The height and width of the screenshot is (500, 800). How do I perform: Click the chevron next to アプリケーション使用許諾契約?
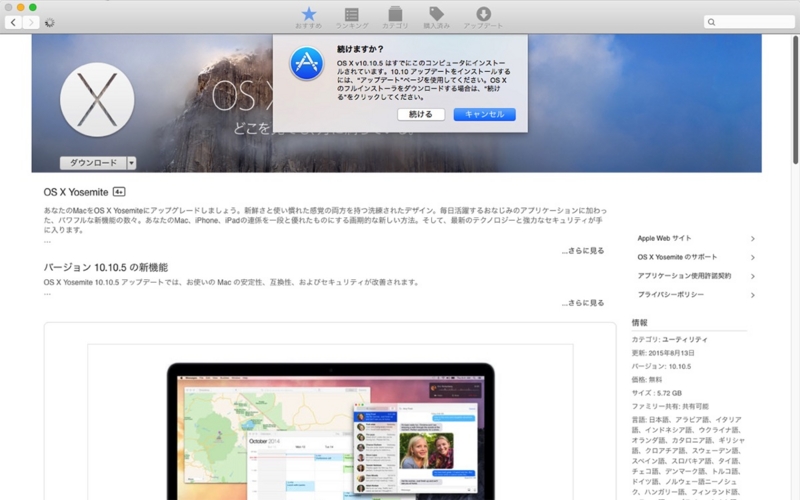(753, 276)
